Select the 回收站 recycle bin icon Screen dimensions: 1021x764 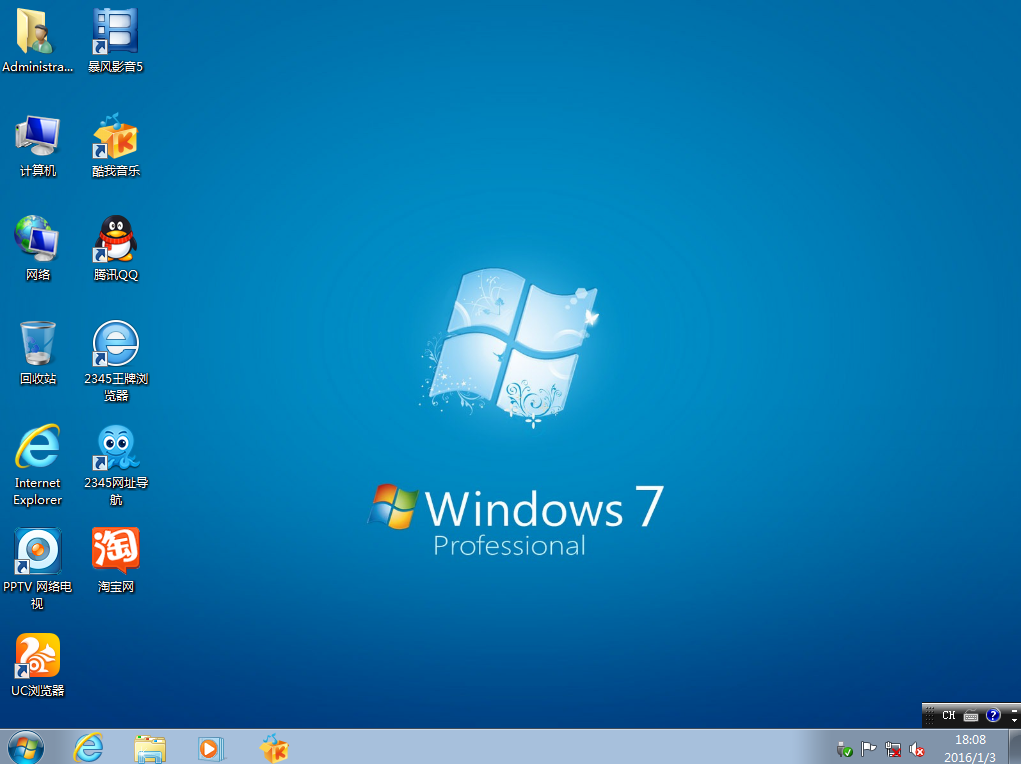[37, 353]
